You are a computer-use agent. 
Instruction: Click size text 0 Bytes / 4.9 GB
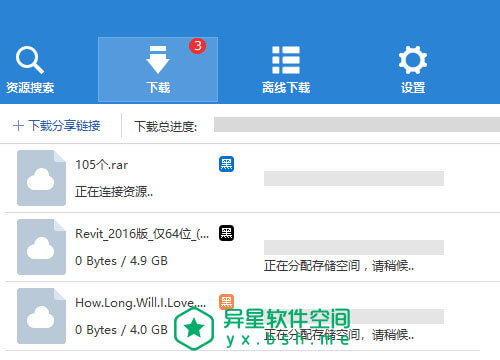pyautogui.click(x=121, y=261)
